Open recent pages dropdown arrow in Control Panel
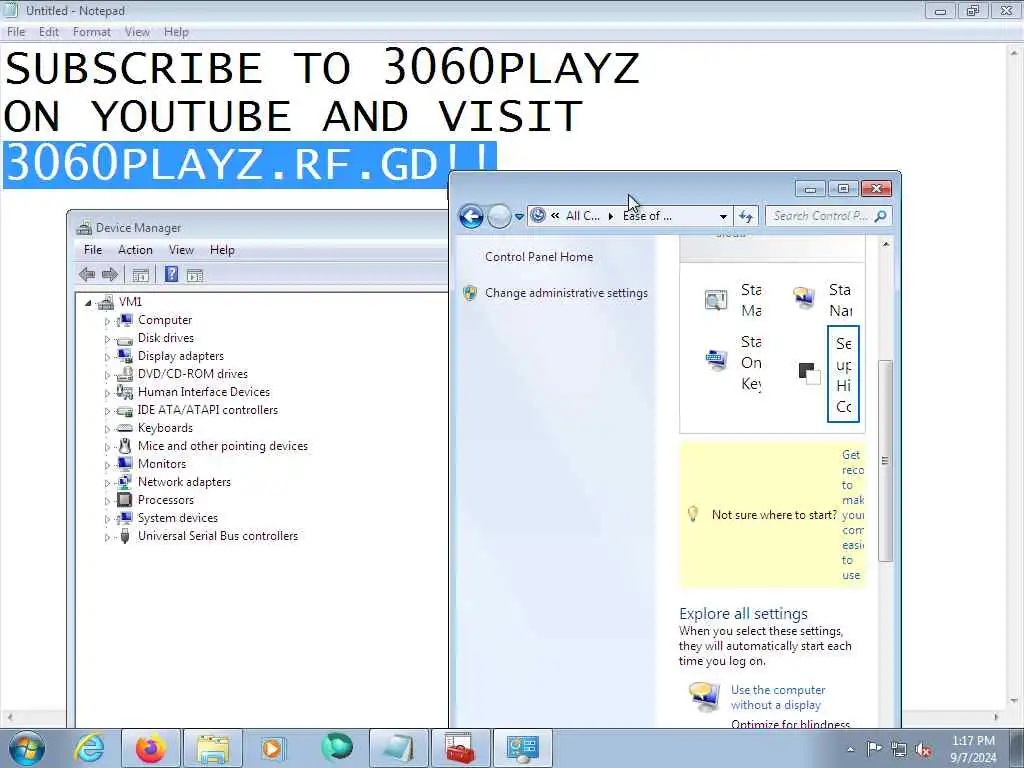This screenshot has height=768, width=1024. (x=519, y=216)
